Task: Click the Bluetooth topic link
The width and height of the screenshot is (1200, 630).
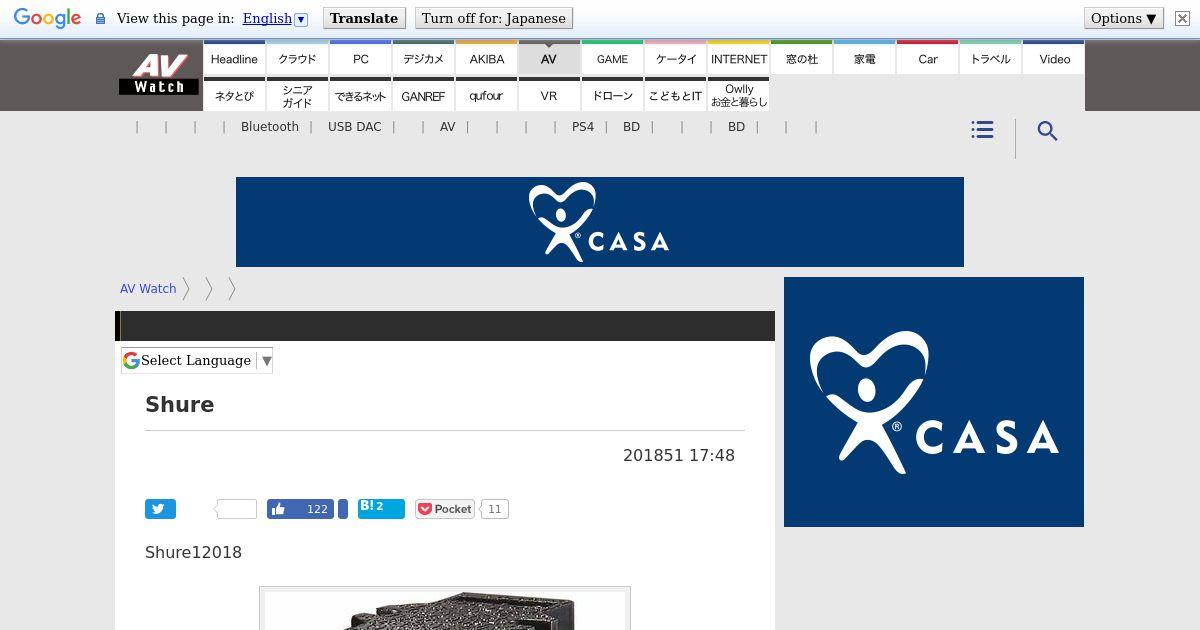Action: pyautogui.click(x=270, y=127)
